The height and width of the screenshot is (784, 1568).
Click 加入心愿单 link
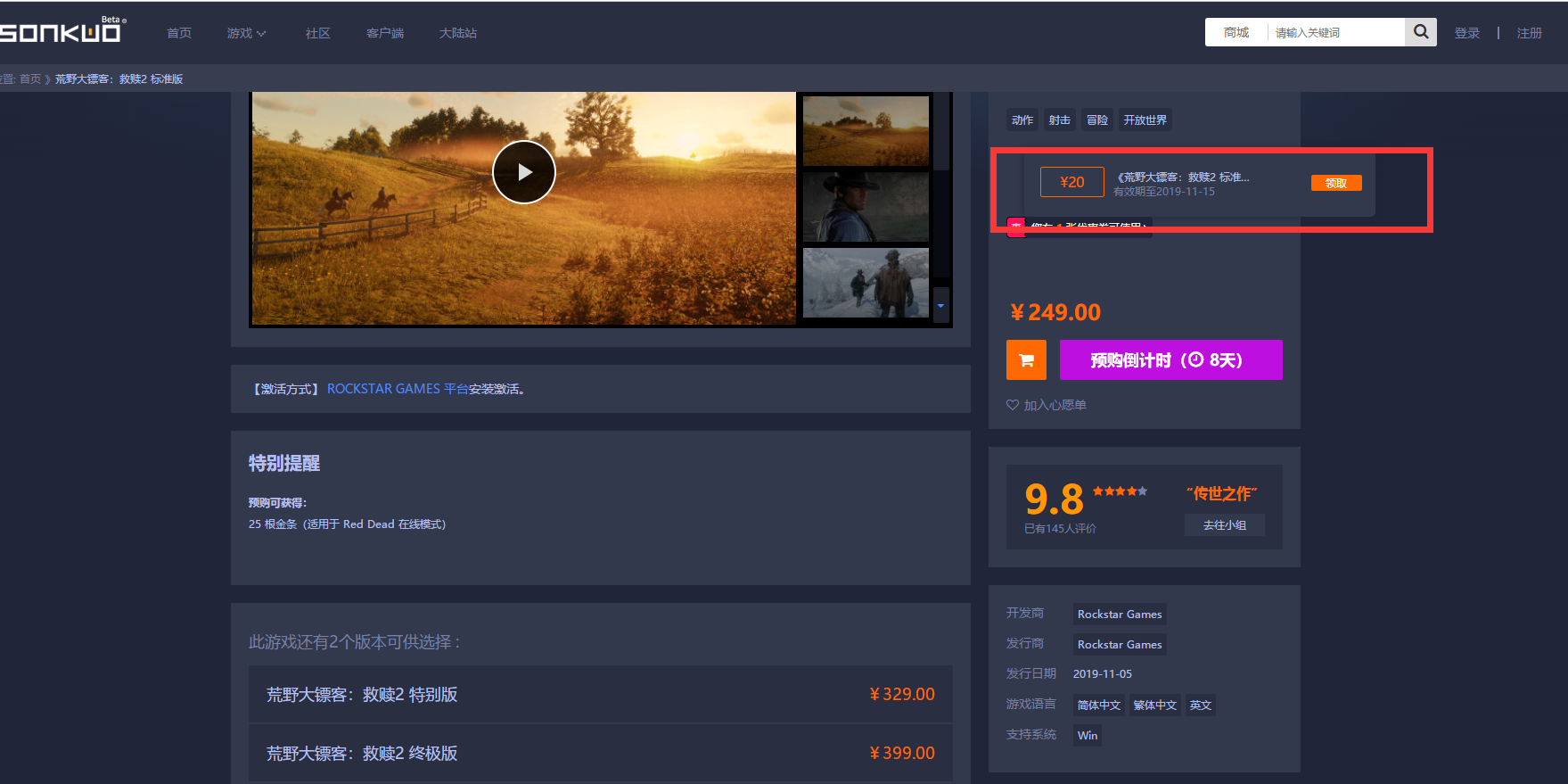click(1055, 405)
